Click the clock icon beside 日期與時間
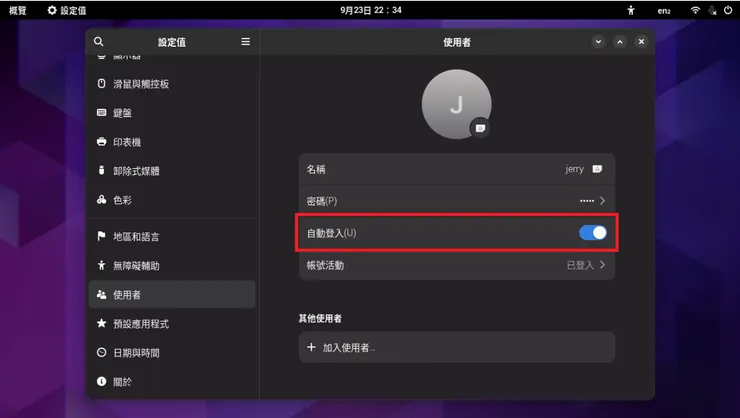740x418 pixels. [101, 352]
